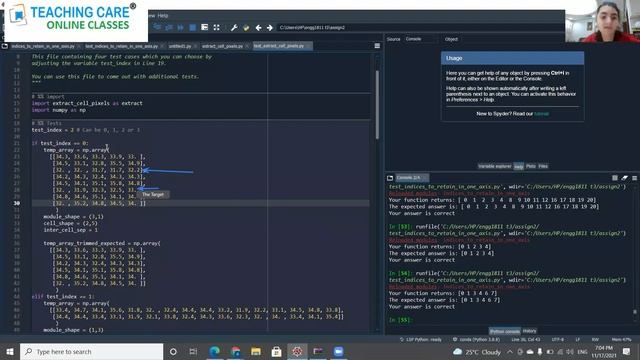
Task: Click the Continue execution double-arrow icon
Action: tap(180, 27)
